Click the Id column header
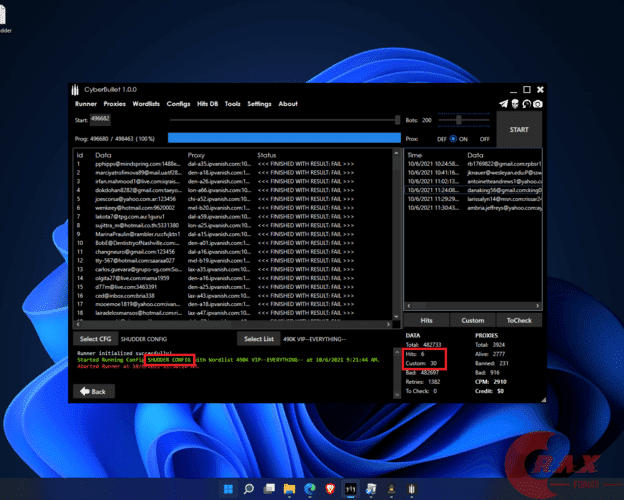This screenshot has height=500, width=624. tap(80, 155)
